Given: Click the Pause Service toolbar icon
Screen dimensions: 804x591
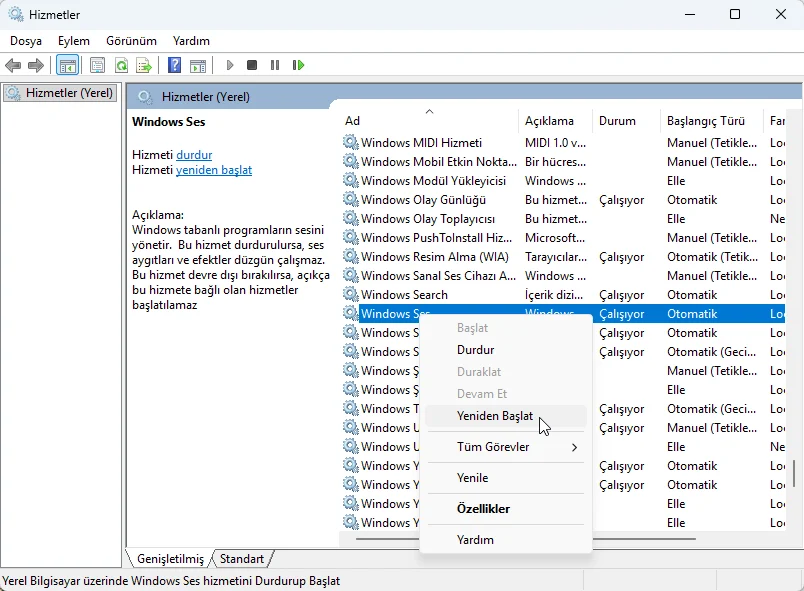Looking at the screenshot, I should tap(275, 65).
